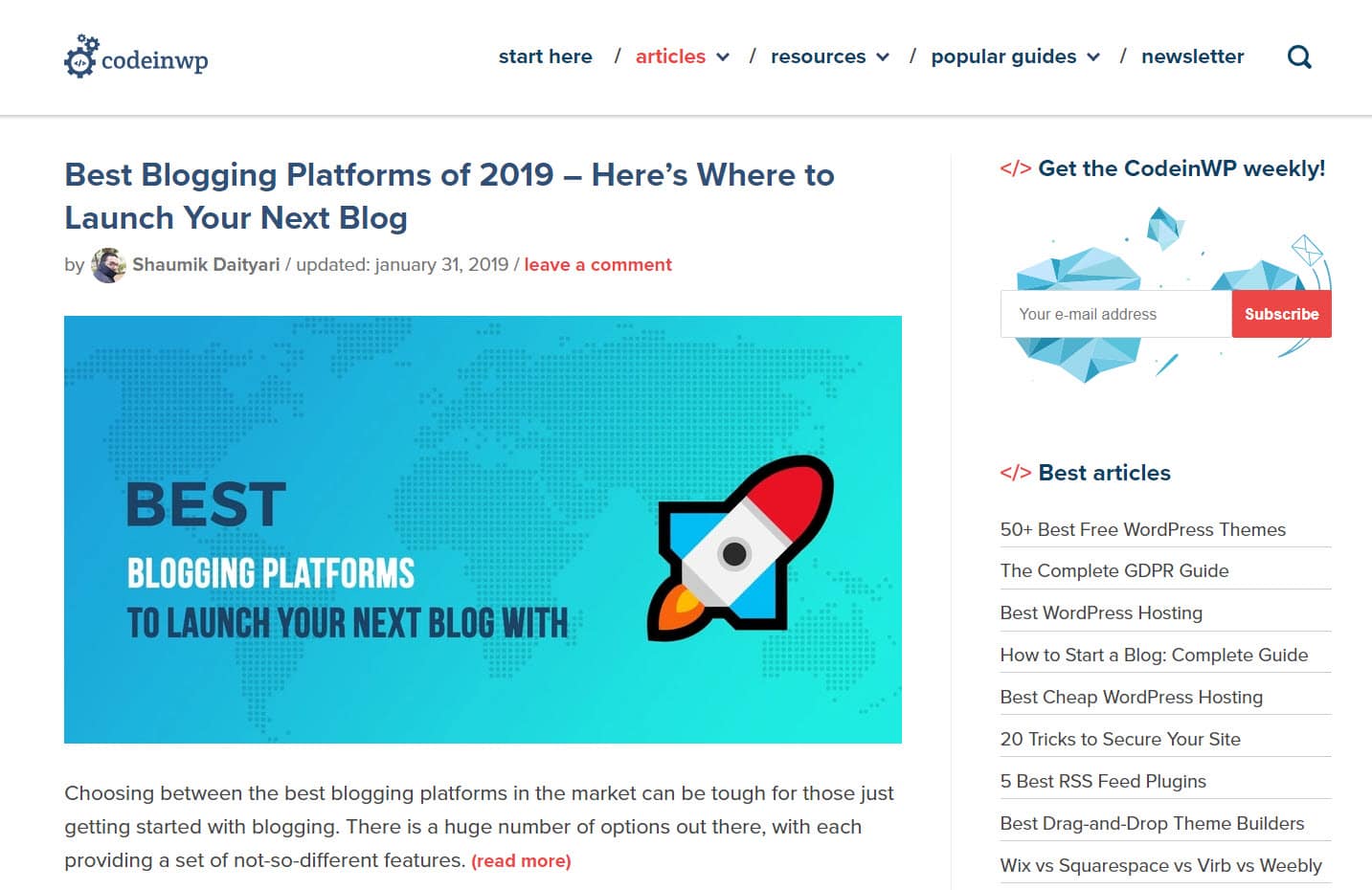Click the </> icon beside Best articles

1014,471
